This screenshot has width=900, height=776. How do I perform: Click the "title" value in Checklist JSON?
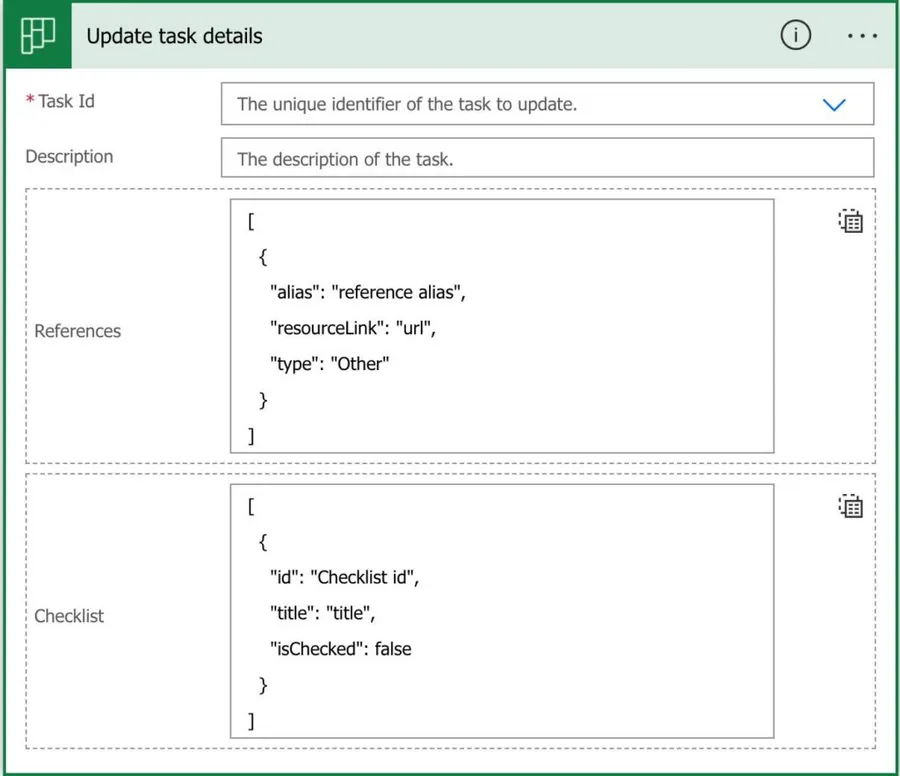tap(350, 613)
